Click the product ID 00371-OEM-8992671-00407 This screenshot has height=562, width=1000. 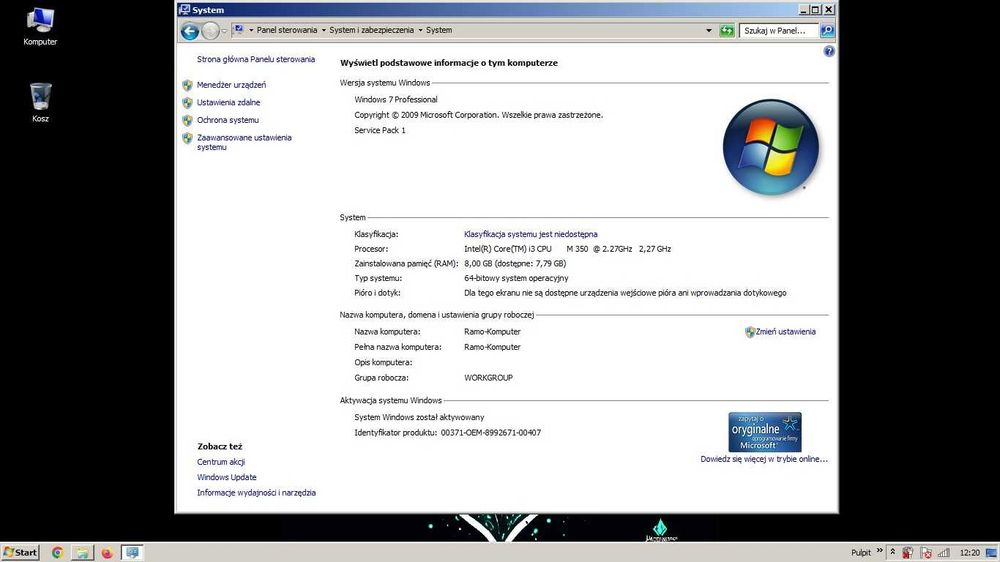[491, 433]
